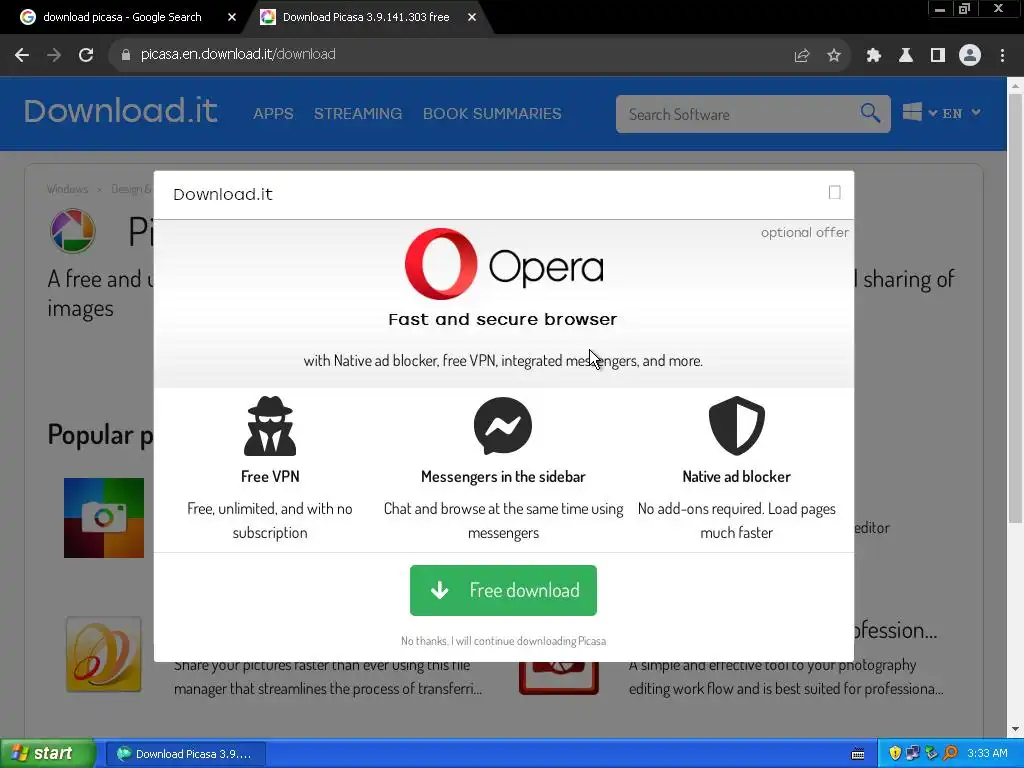Image resolution: width=1024 pixels, height=768 pixels.
Task: Switch to the download picasa Google Search tab
Action: point(122,17)
